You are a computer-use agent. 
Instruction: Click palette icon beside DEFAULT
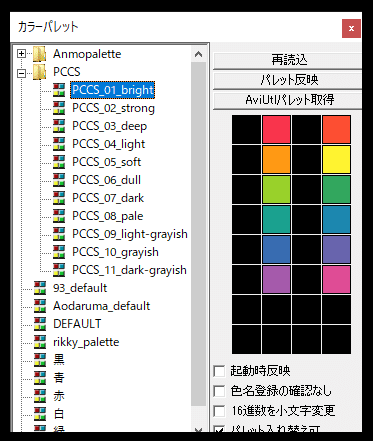[x=40, y=324]
